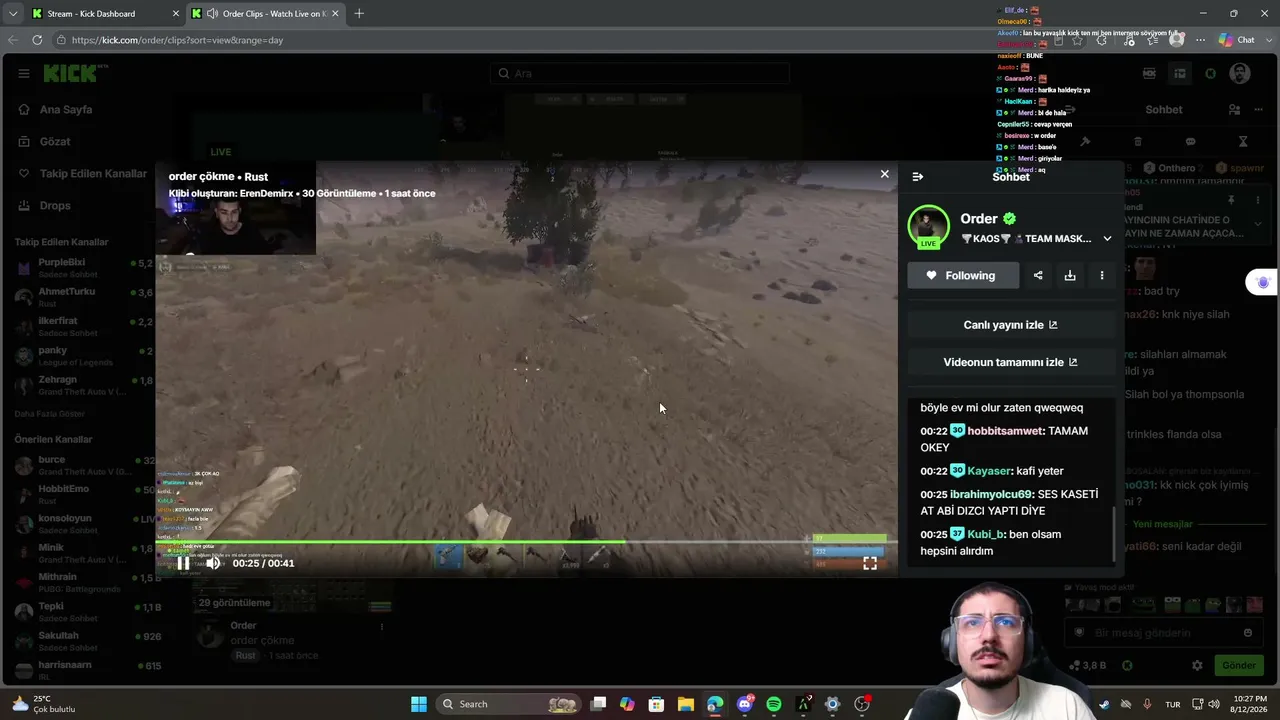Download the clip
Image resolution: width=1280 pixels, height=720 pixels.
pyautogui.click(x=1070, y=275)
